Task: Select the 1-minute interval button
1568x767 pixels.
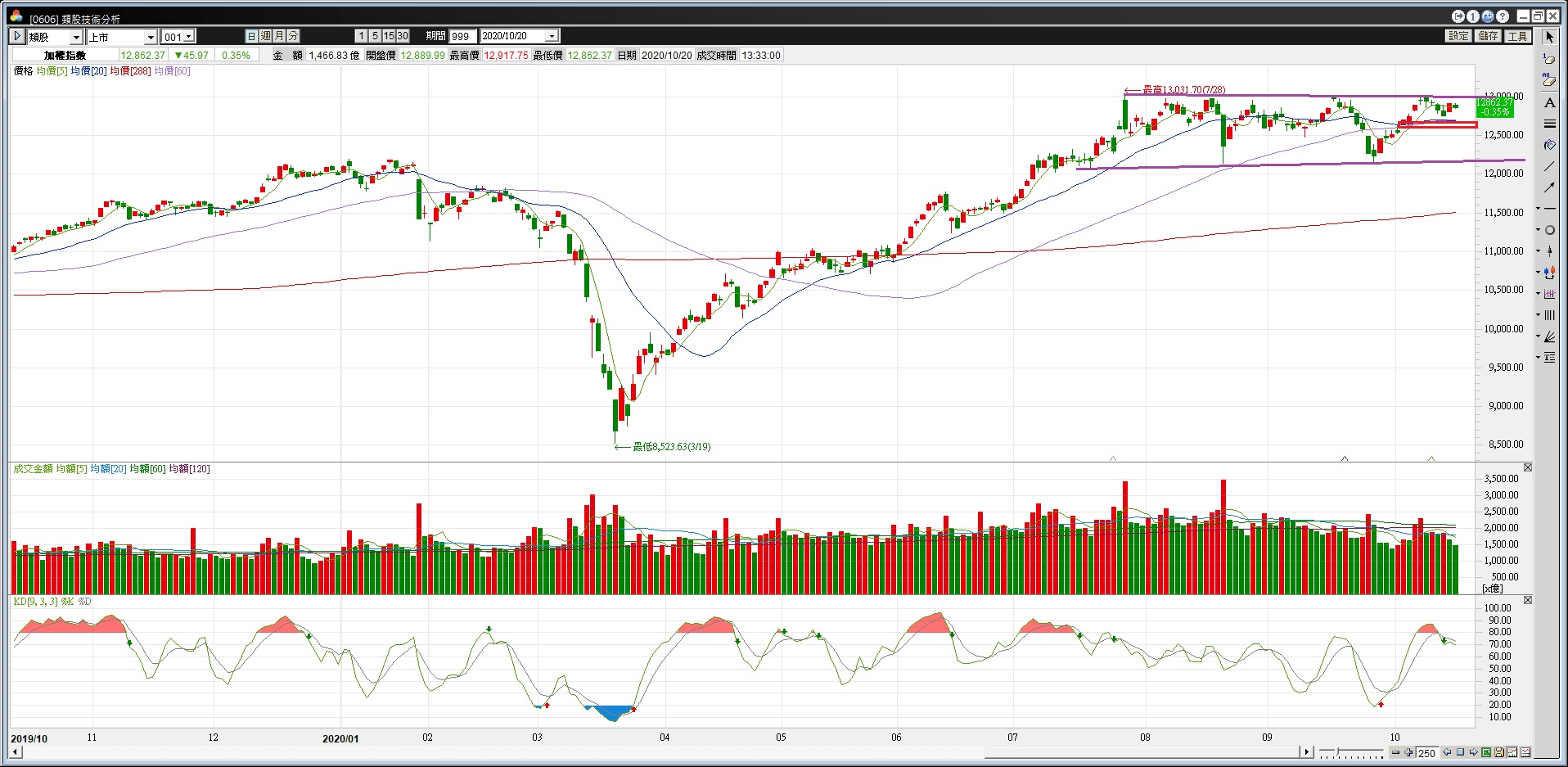Action: (x=362, y=36)
